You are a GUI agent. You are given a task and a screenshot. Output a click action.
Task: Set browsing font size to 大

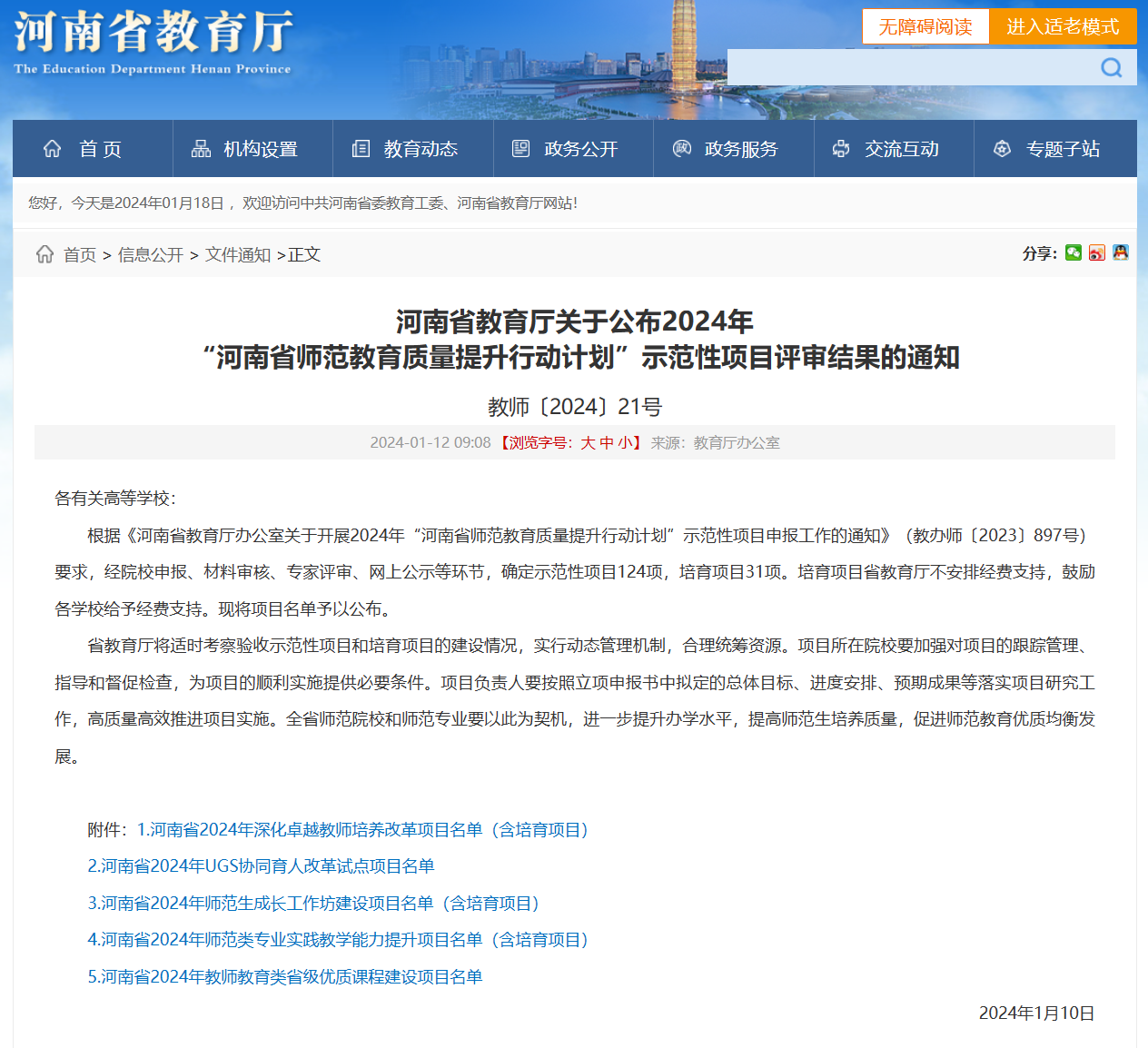[588, 443]
